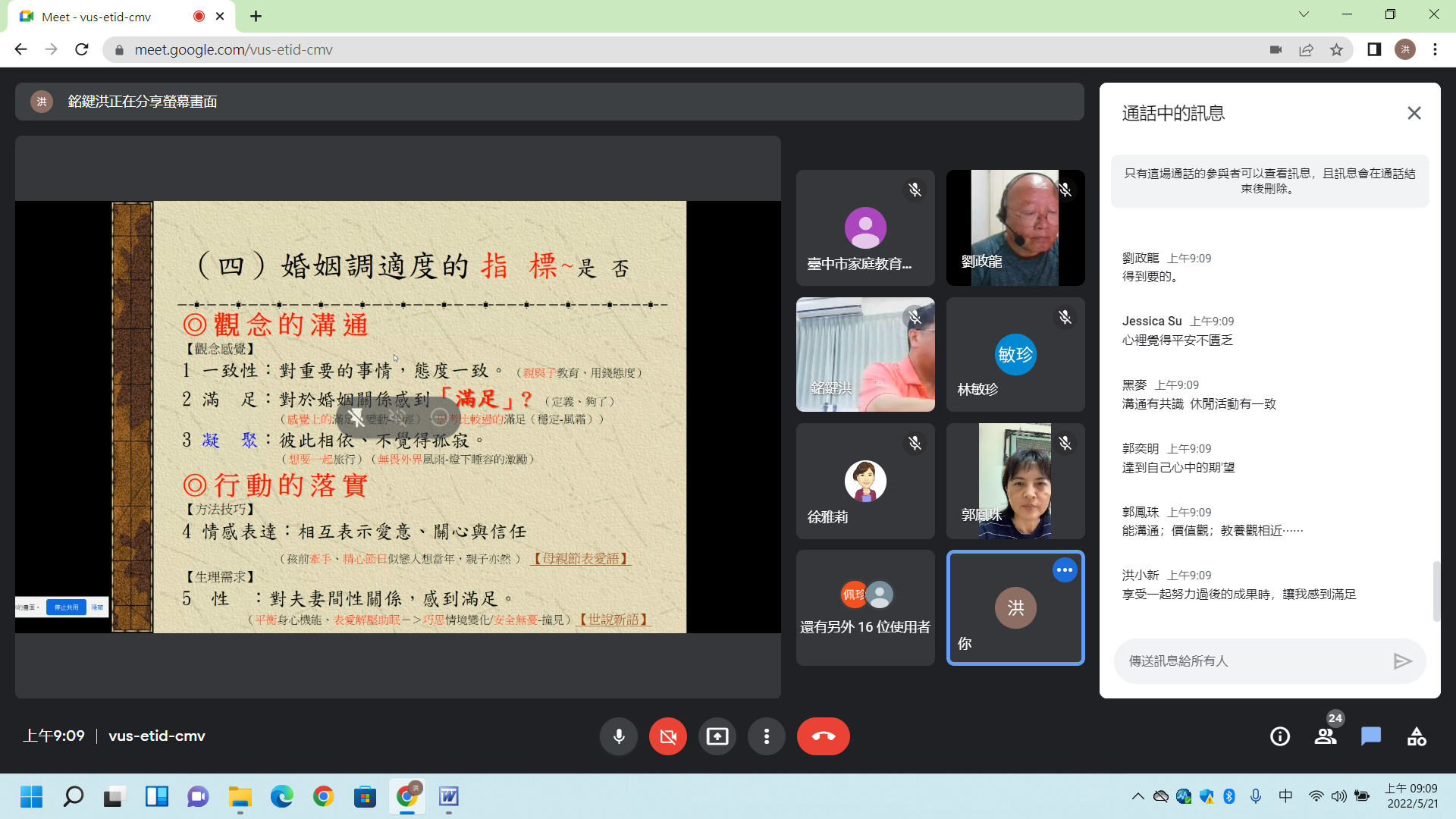Open the Chrome three-dot menu

point(1435,49)
